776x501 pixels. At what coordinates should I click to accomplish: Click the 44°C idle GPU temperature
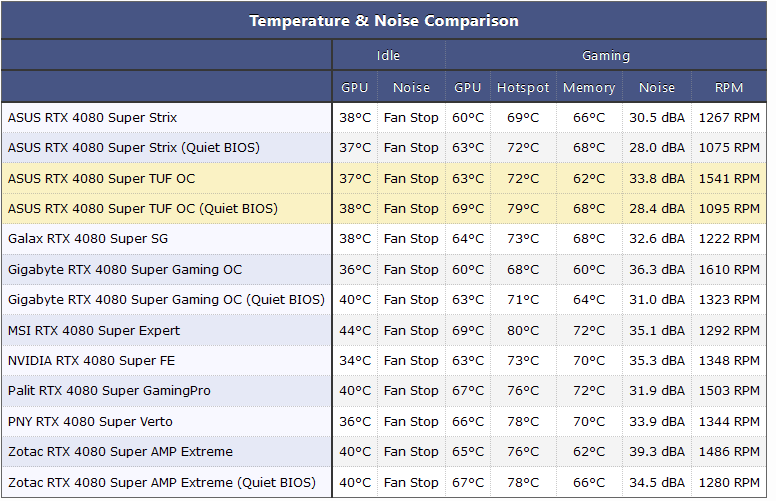tap(355, 330)
